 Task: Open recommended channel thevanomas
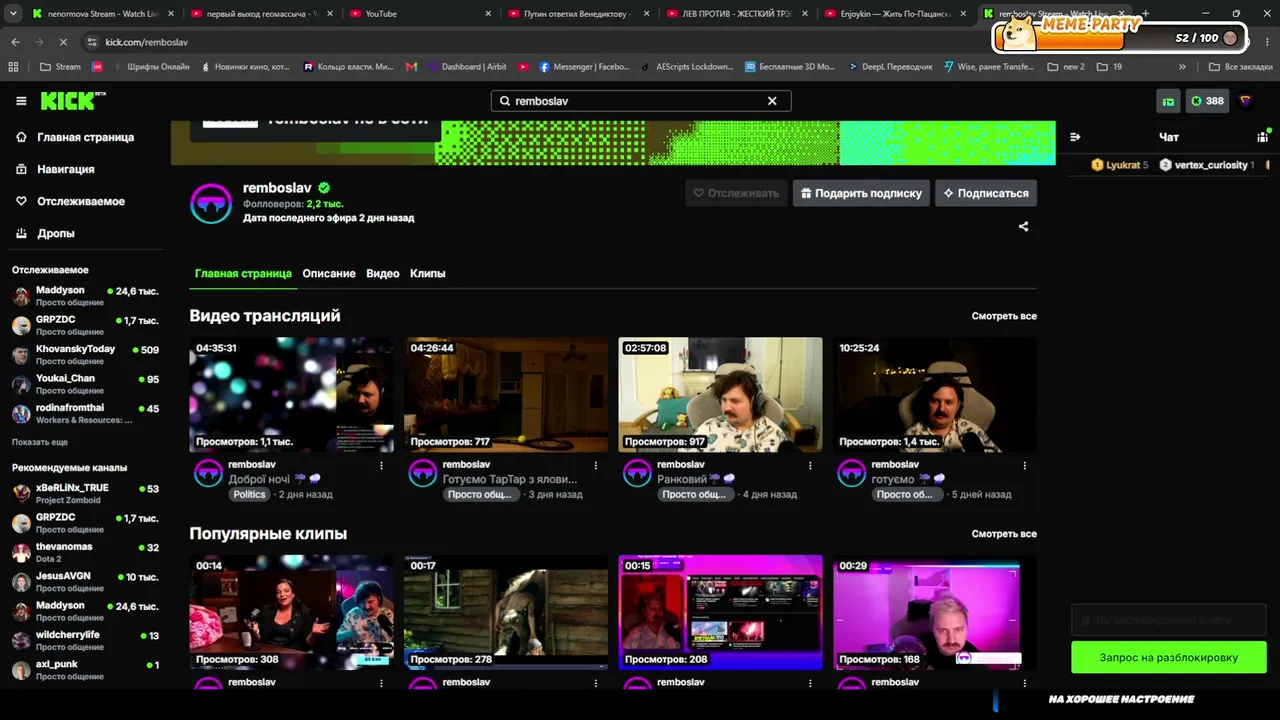pos(86,552)
